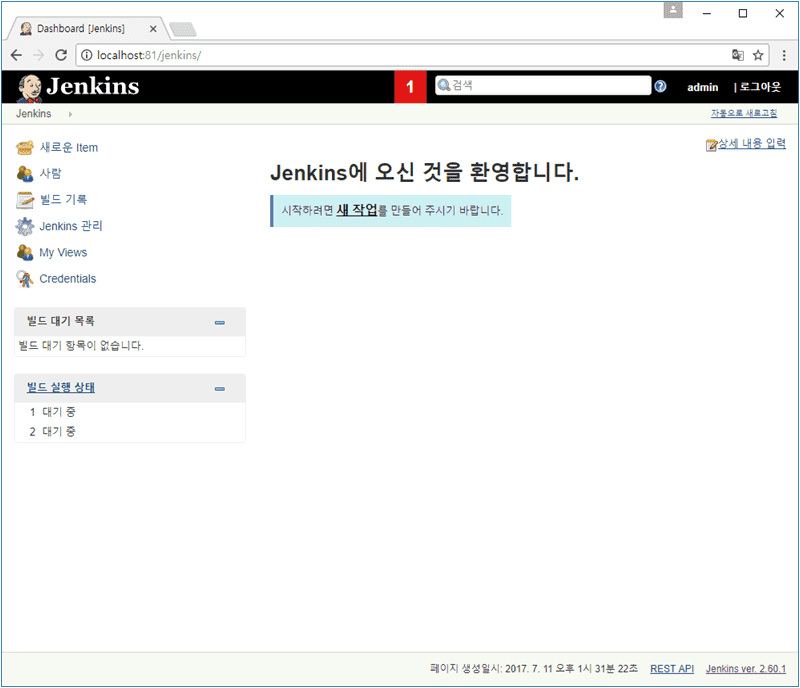Open the Chrome three-dot menu
This screenshot has width=800, height=688.
click(x=784, y=55)
